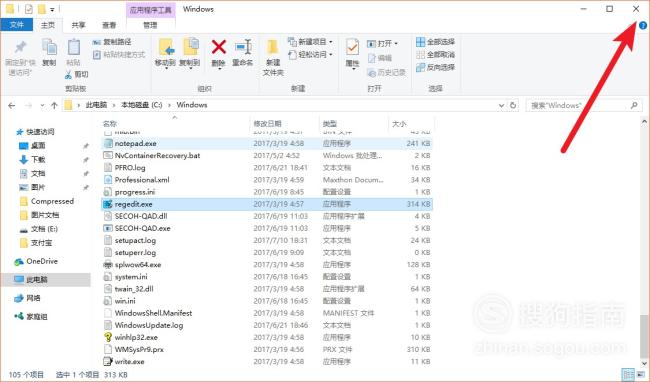Image resolution: width=650 pixels, height=382 pixels.
Task: Click the Copy path button
Action: click(112, 42)
